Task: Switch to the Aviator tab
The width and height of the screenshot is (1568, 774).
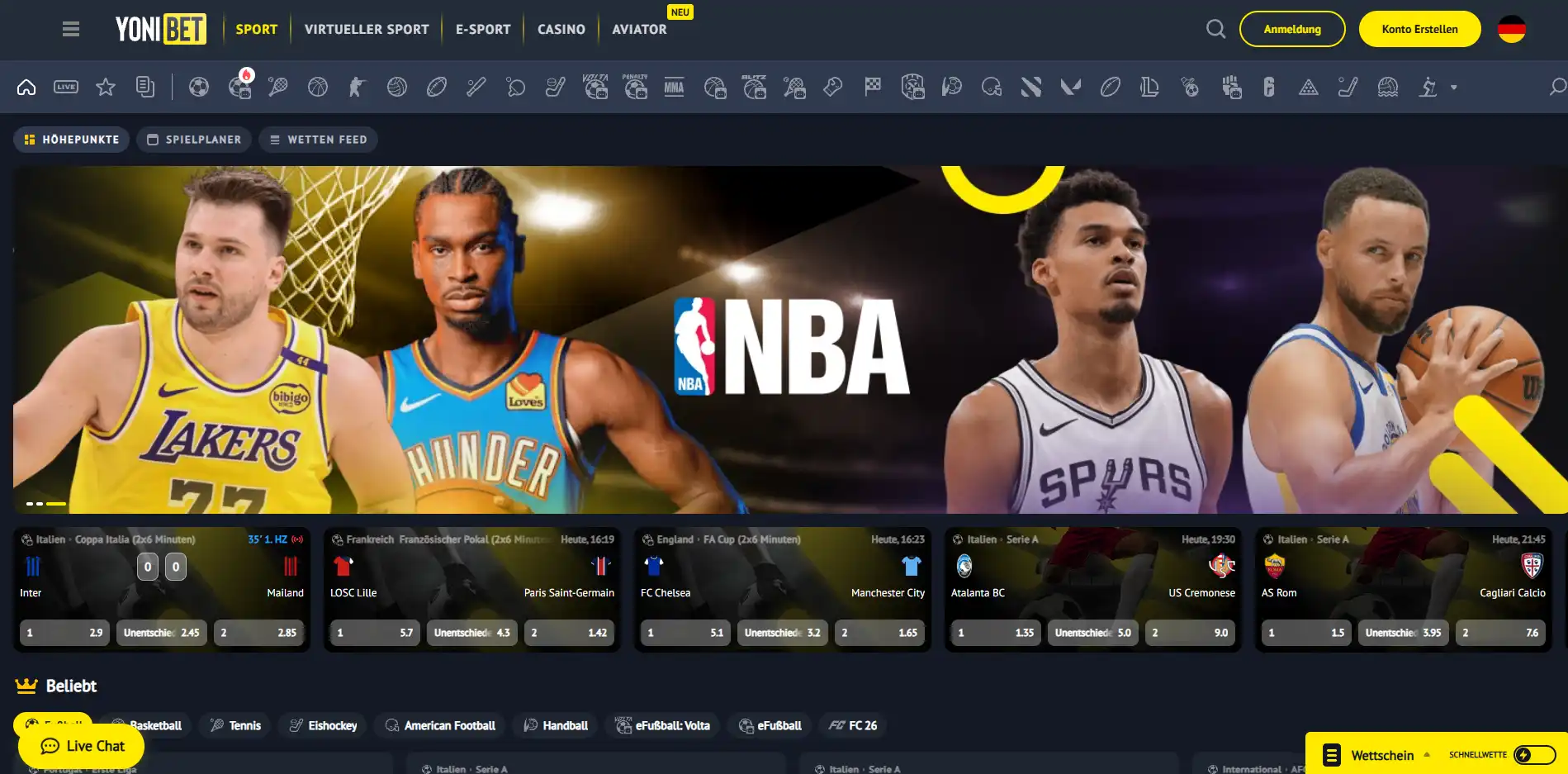Action: coord(638,29)
